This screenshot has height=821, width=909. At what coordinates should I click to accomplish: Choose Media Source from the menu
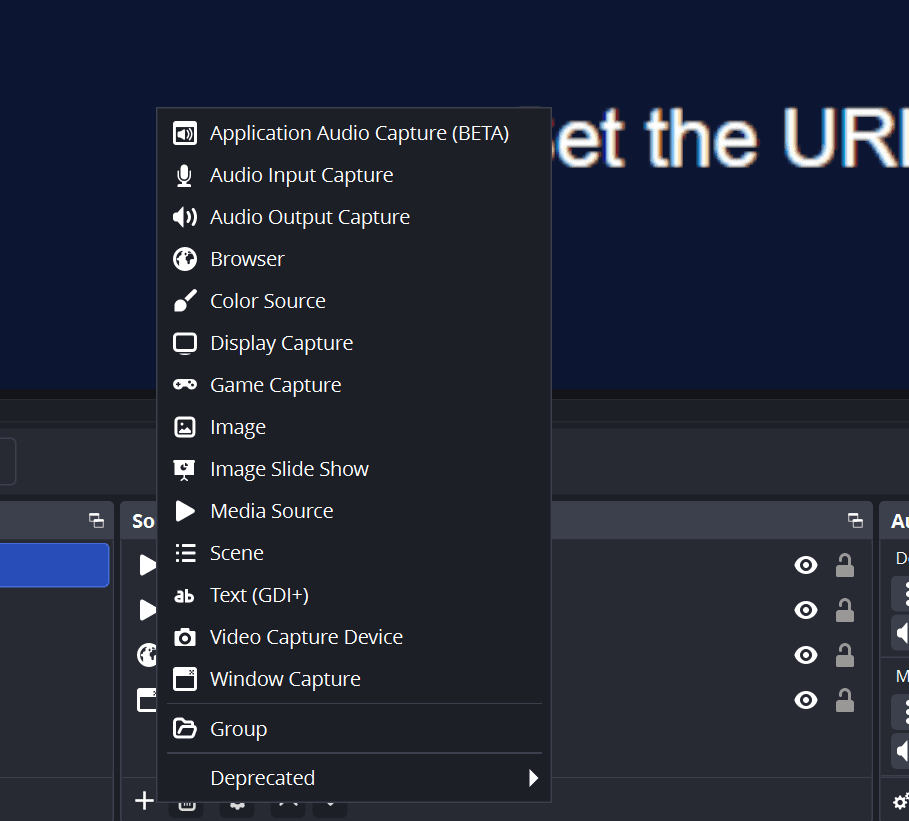(271, 511)
